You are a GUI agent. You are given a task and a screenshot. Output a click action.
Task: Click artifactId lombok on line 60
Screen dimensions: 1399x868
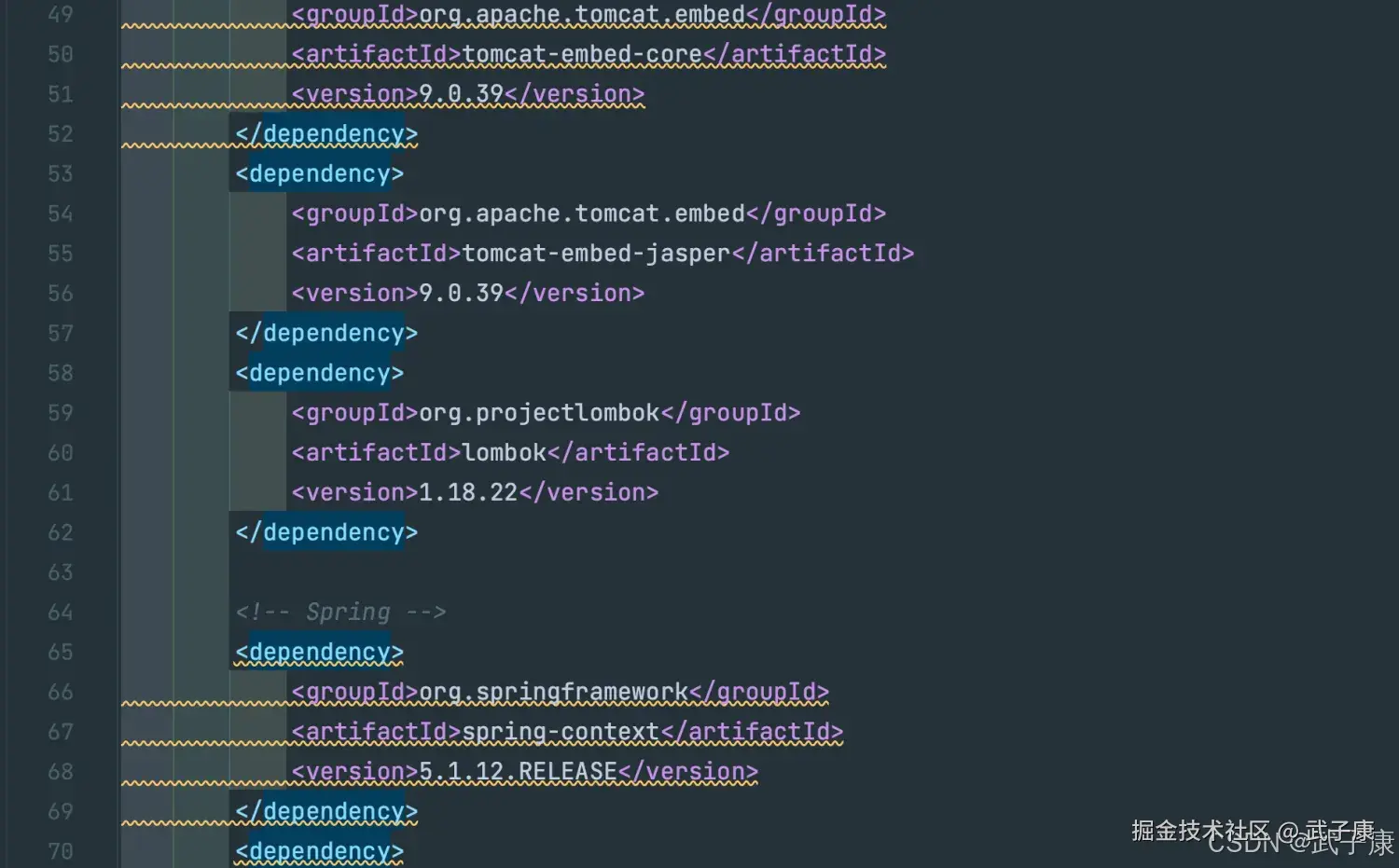(x=510, y=453)
